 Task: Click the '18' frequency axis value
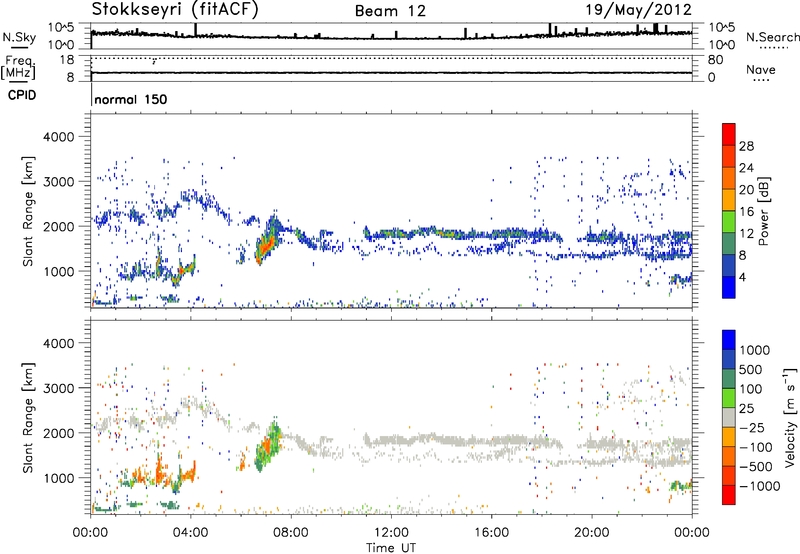[67, 60]
